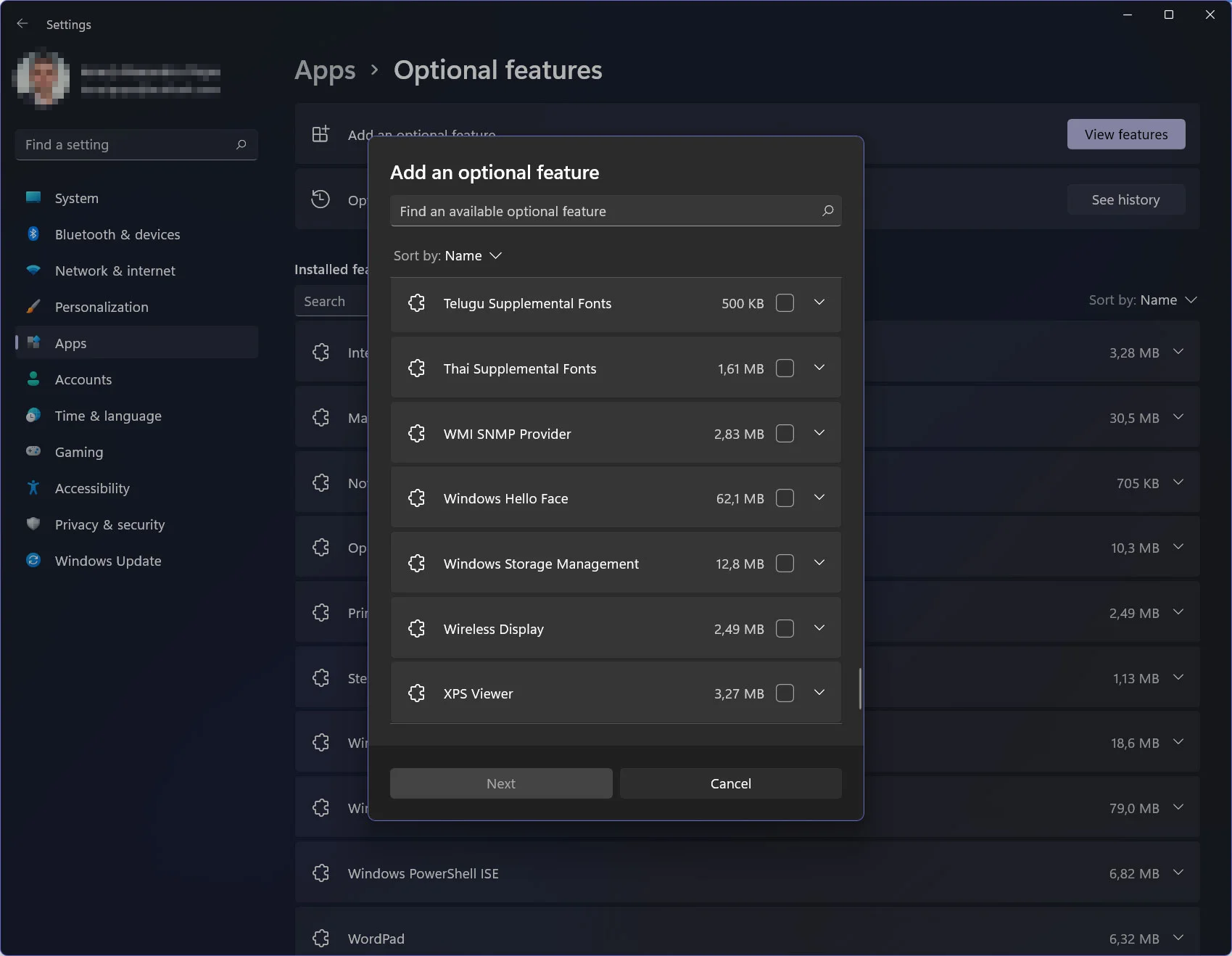Click the Windows Storage Management gear icon
This screenshot has height=956, width=1232.
coord(417,564)
